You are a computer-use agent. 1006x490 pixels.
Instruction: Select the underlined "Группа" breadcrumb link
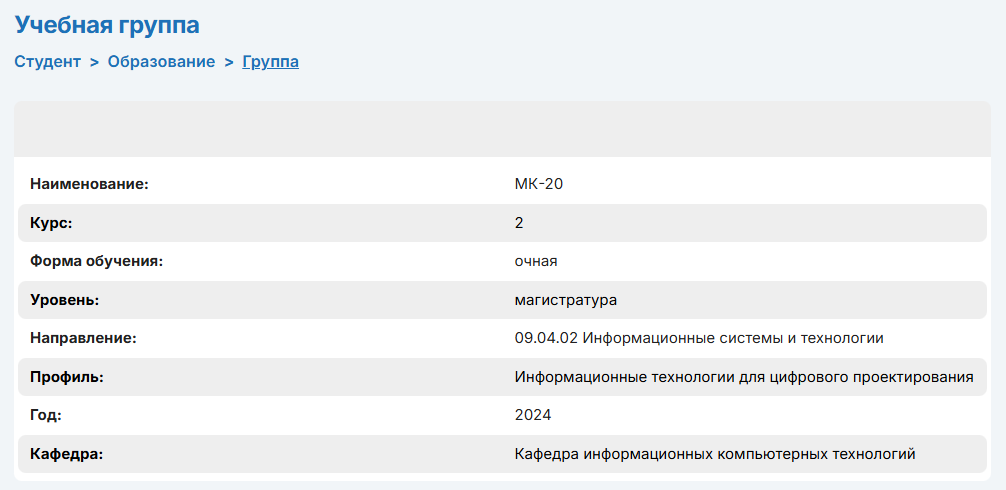[270, 62]
